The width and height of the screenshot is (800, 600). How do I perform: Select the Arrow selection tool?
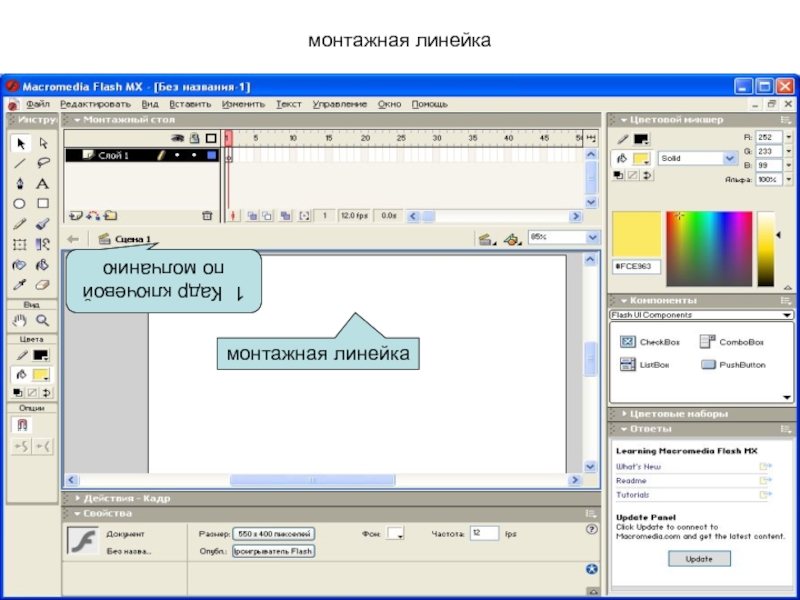pyautogui.click(x=19, y=143)
